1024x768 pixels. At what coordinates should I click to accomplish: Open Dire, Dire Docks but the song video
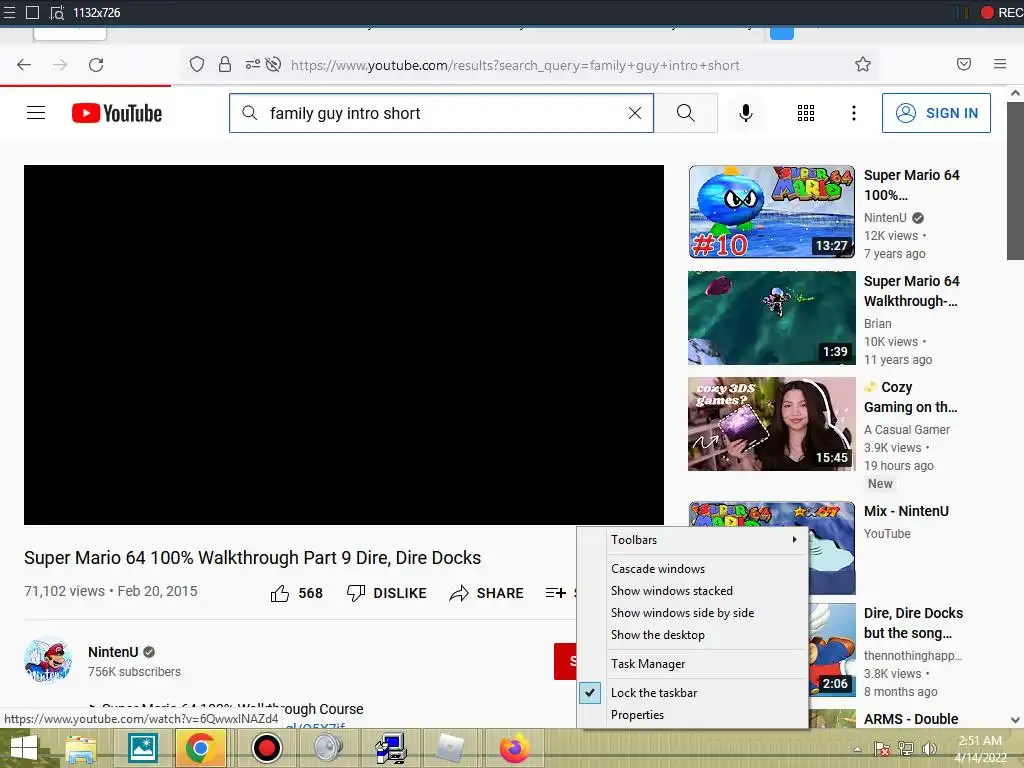tap(913, 623)
